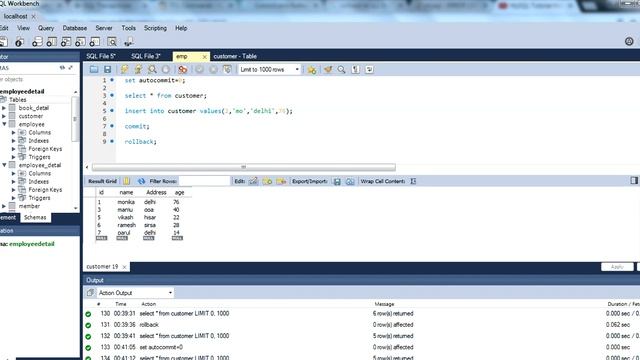Select Triggers under employee_detail table
Screen dimensions: 640x360
(39, 198)
